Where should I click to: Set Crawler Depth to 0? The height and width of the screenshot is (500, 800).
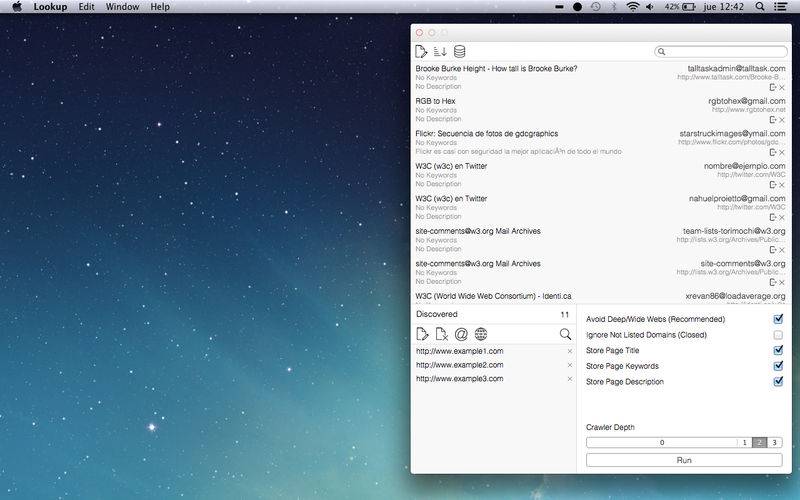coord(662,442)
